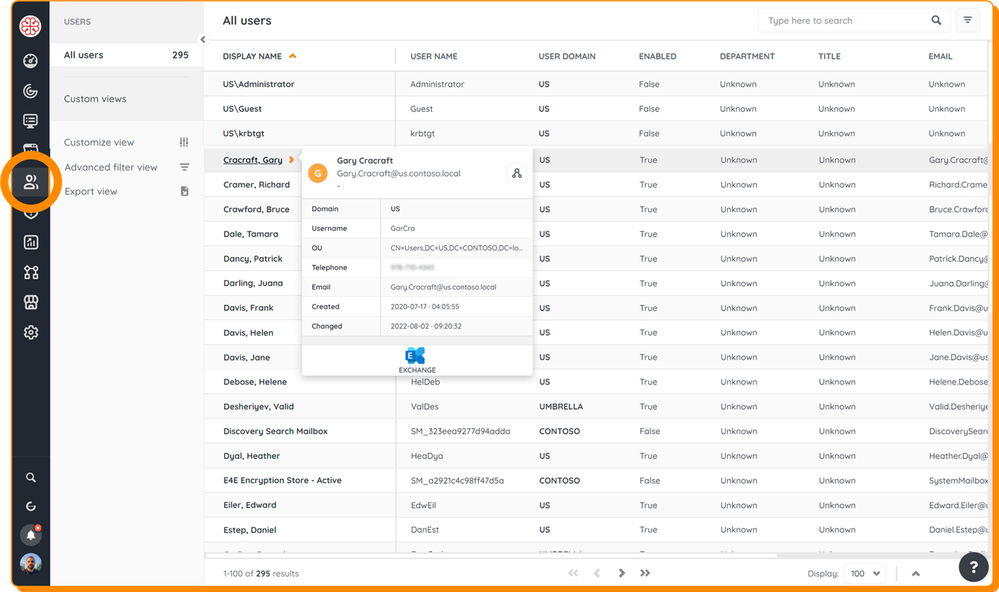Click Export view option
This screenshot has width=999, height=592.
point(91,191)
